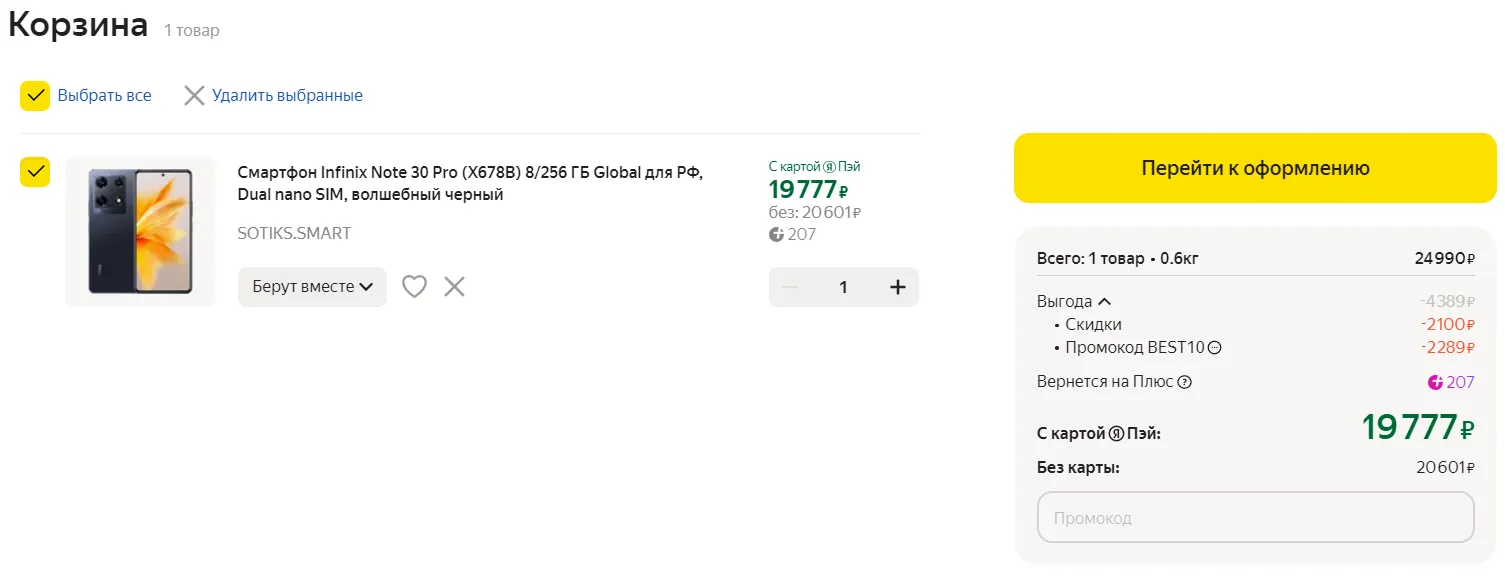The image size is (1505, 577).
Task: Decrease item quantity with the minus button
Action: pos(790,287)
